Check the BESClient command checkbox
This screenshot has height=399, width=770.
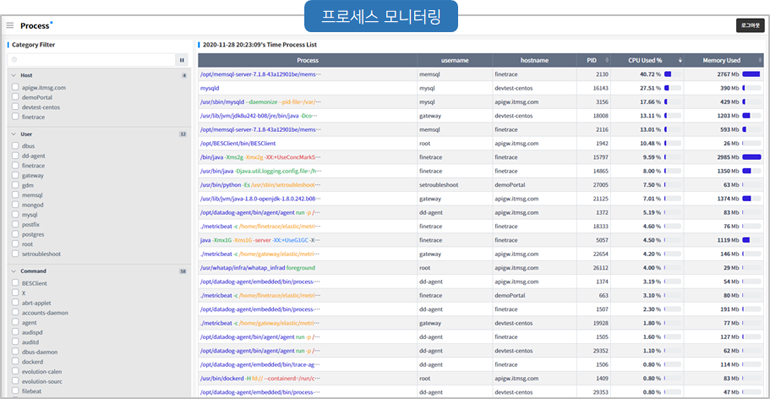pos(15,283)
